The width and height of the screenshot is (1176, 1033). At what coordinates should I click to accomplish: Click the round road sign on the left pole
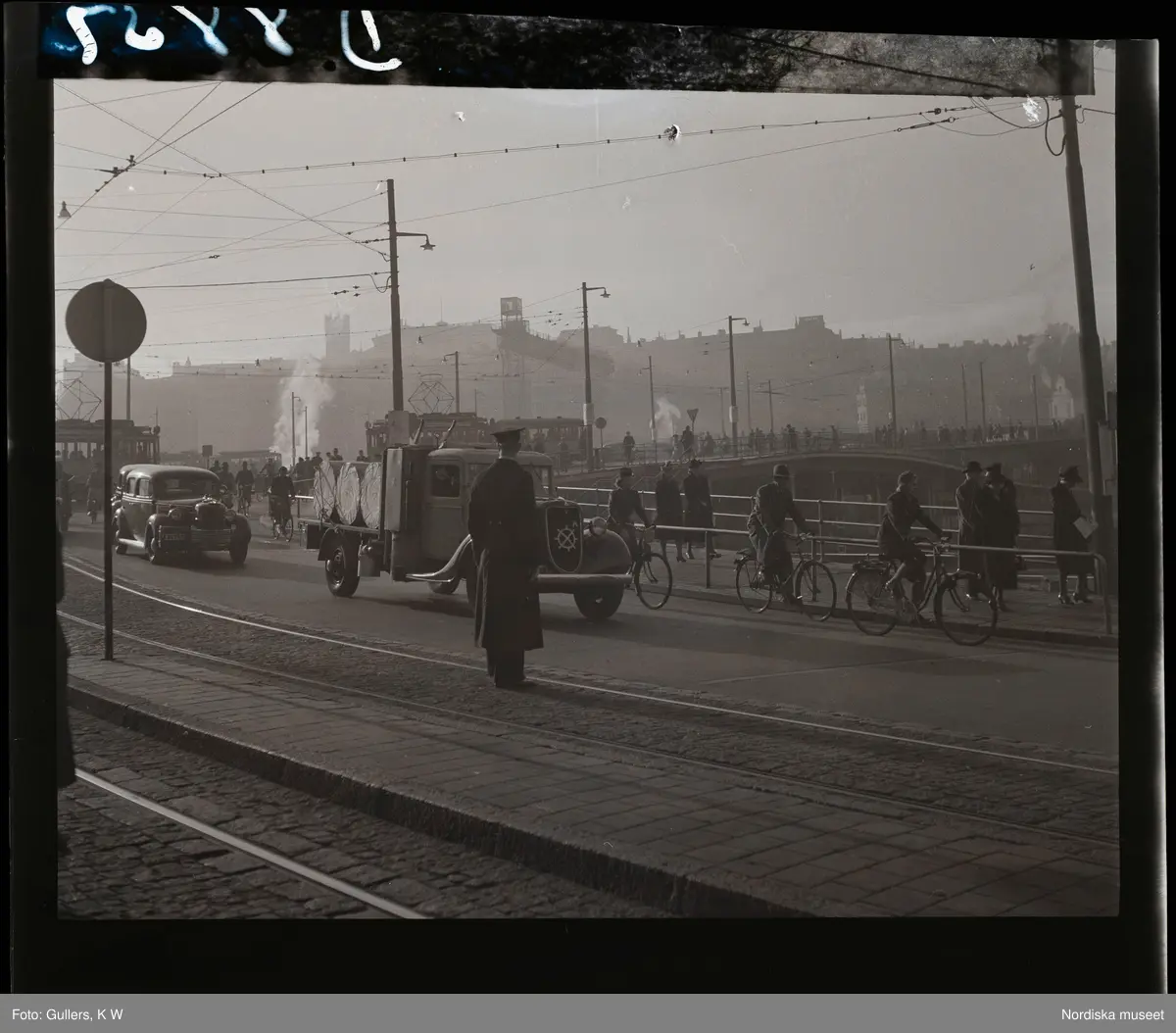(x=106, y=320)
